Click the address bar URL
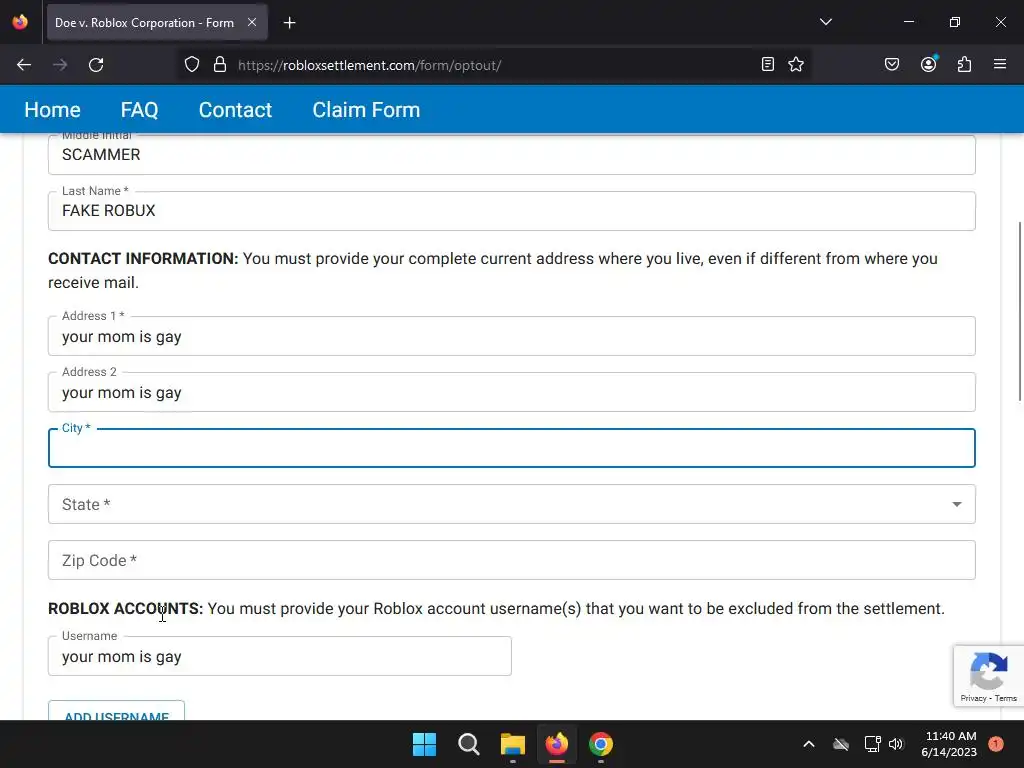This screenshot has width=1024, height=768. click(x=370, y=65)
